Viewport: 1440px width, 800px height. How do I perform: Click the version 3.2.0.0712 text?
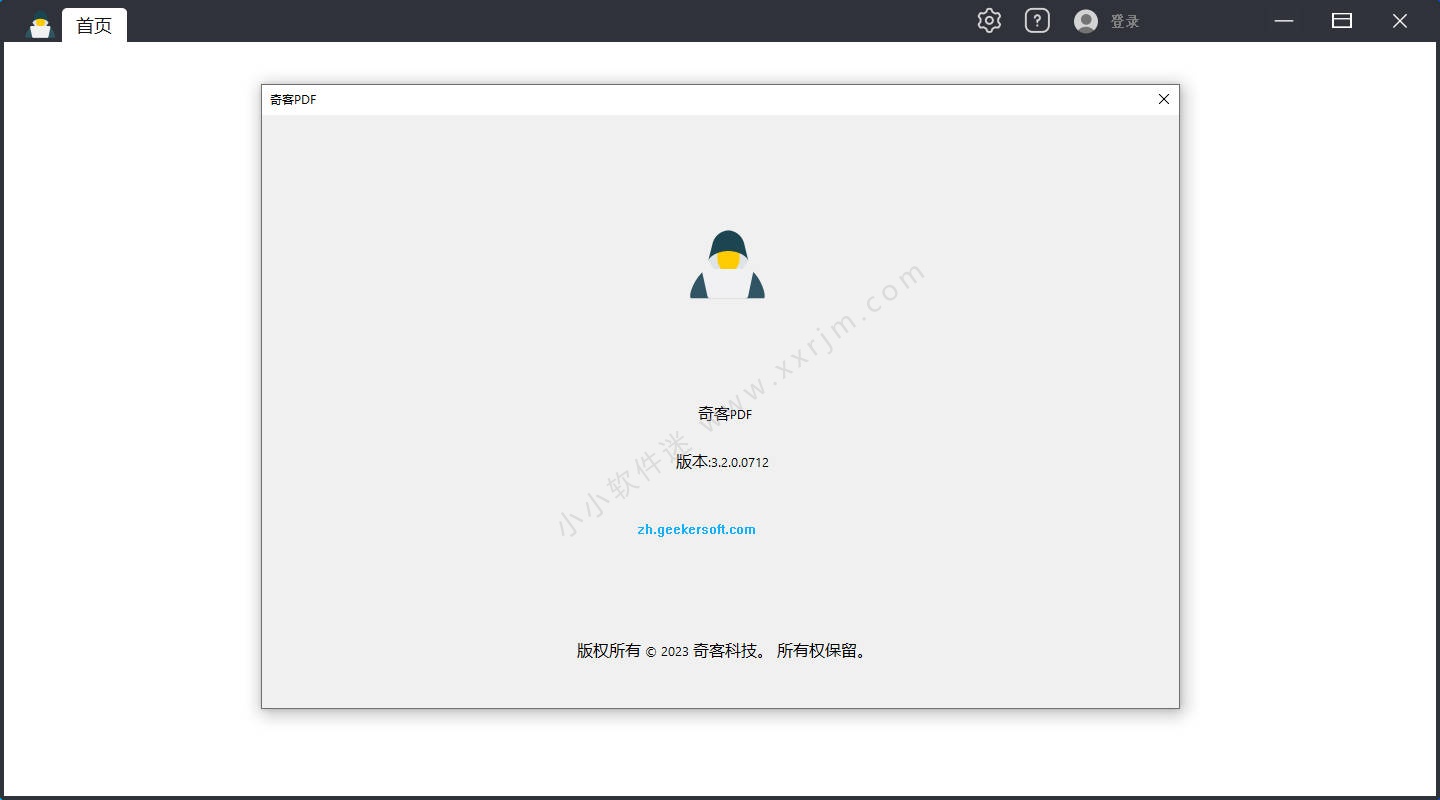coord(722,462)
